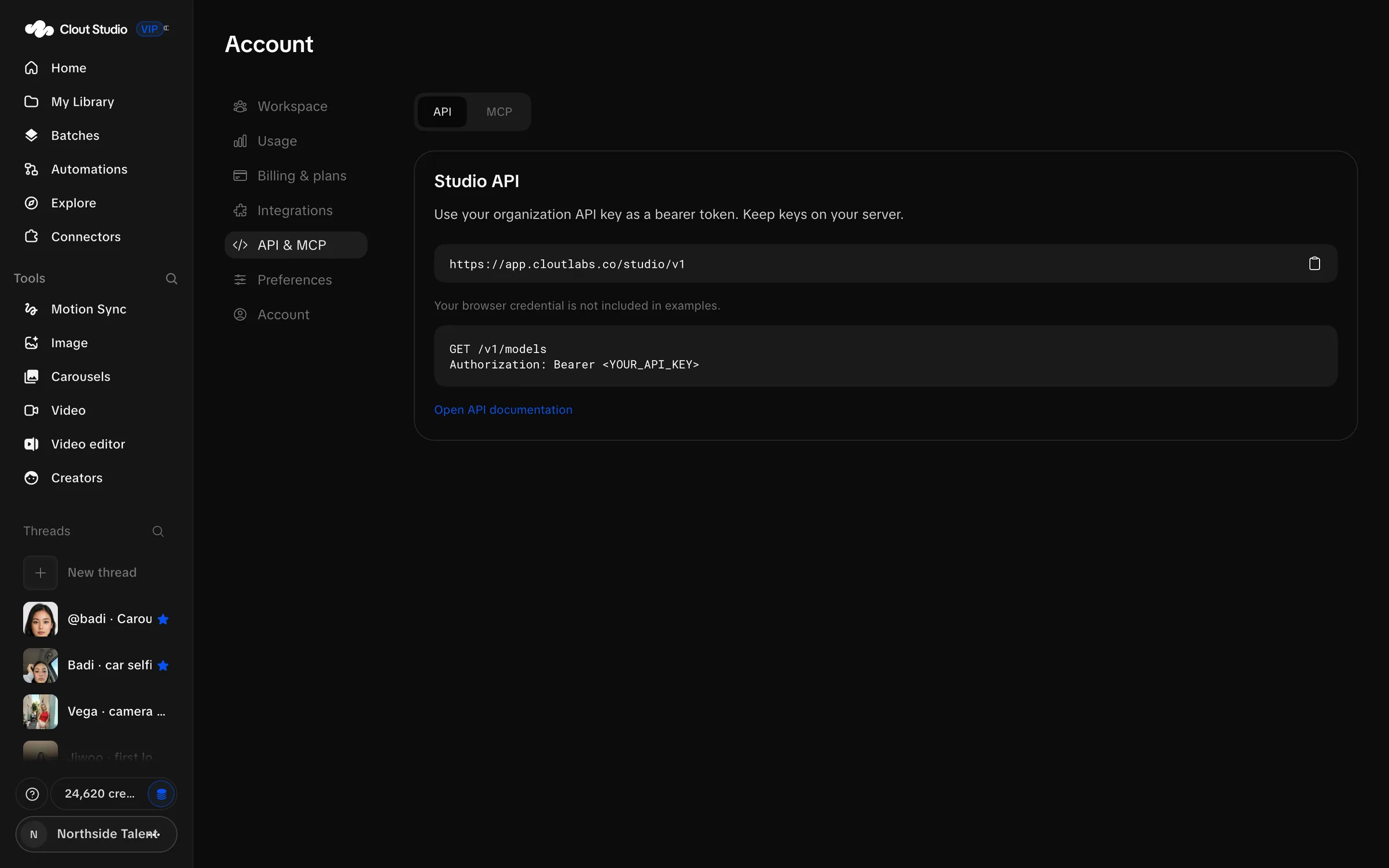The height and width of the screenshot is (868, 1389).
Task: Search threads with magnifier icon
Action: coord(158,531)
